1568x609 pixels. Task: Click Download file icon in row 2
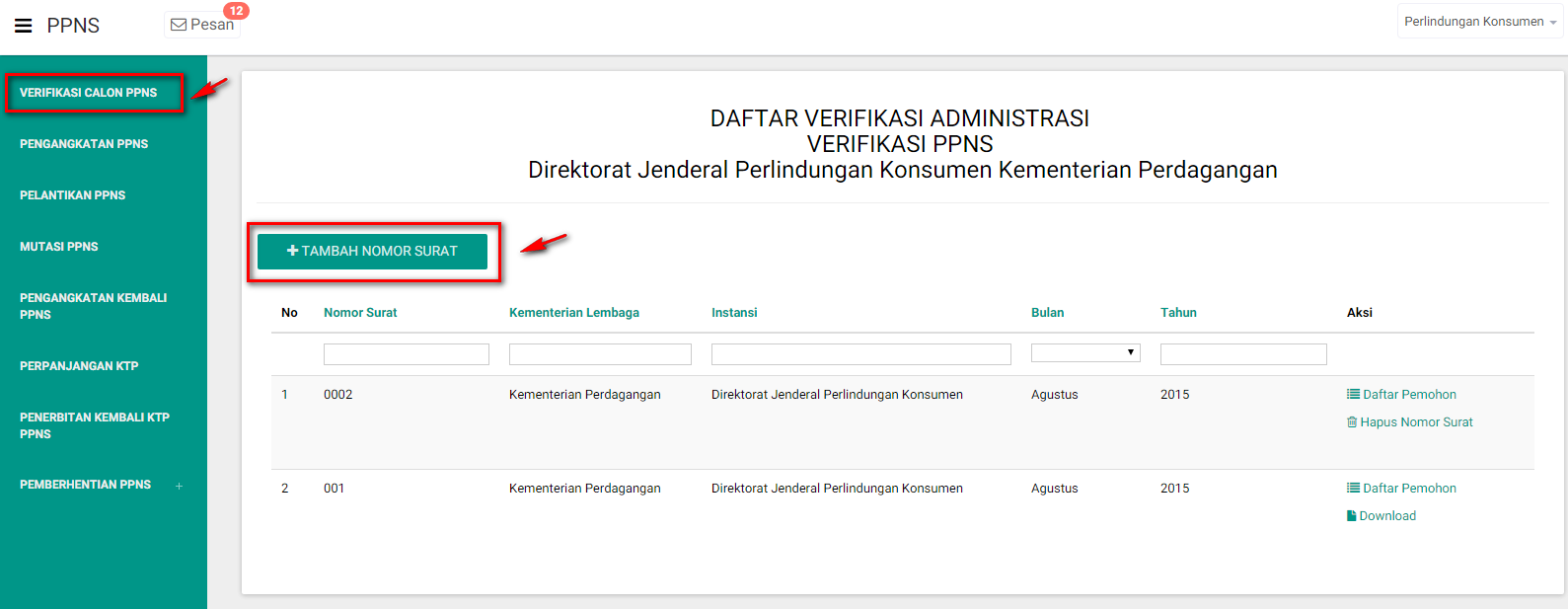tap(1352, 516)
